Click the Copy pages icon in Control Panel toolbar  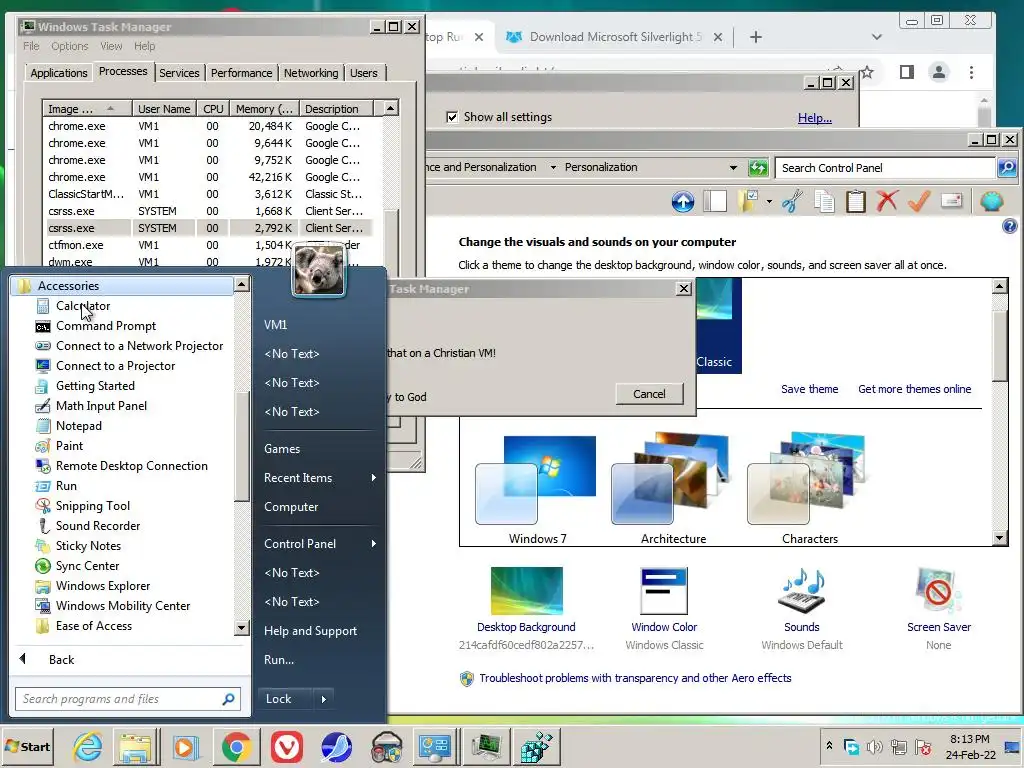tap(824, 201)
